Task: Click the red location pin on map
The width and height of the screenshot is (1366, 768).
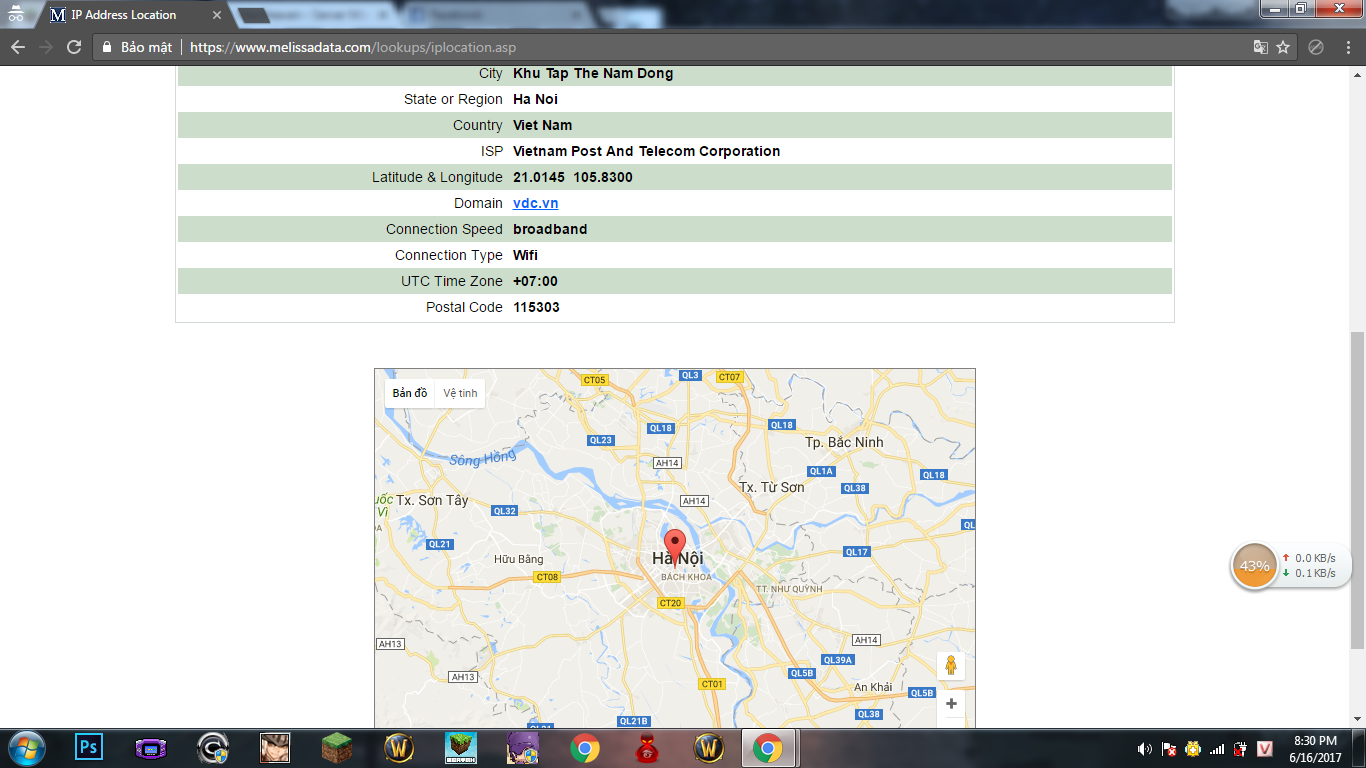Action: click(675, 548)
